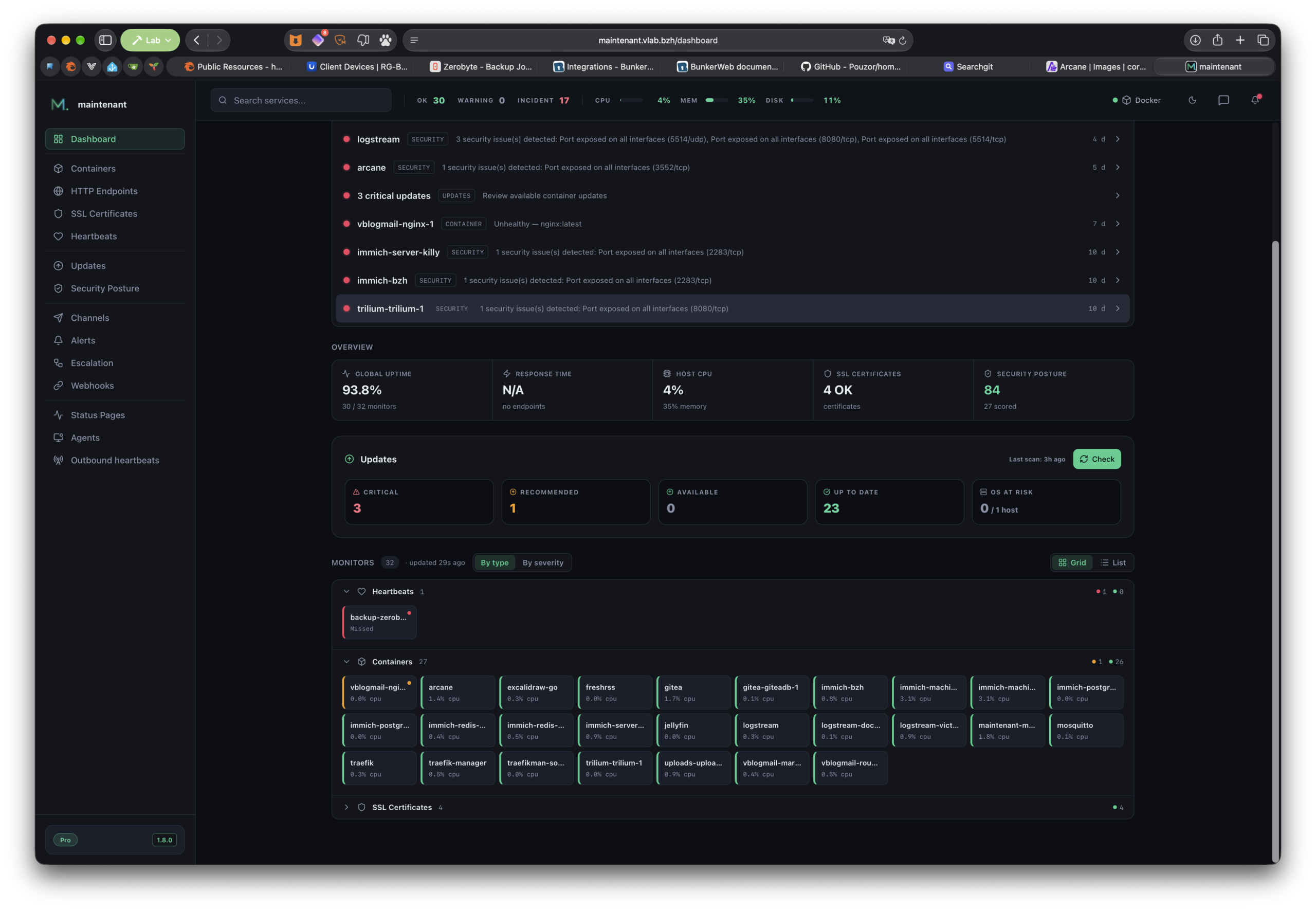Click the Safari address bar
This screenshot has height=911, width=1316.
(657, 40)
